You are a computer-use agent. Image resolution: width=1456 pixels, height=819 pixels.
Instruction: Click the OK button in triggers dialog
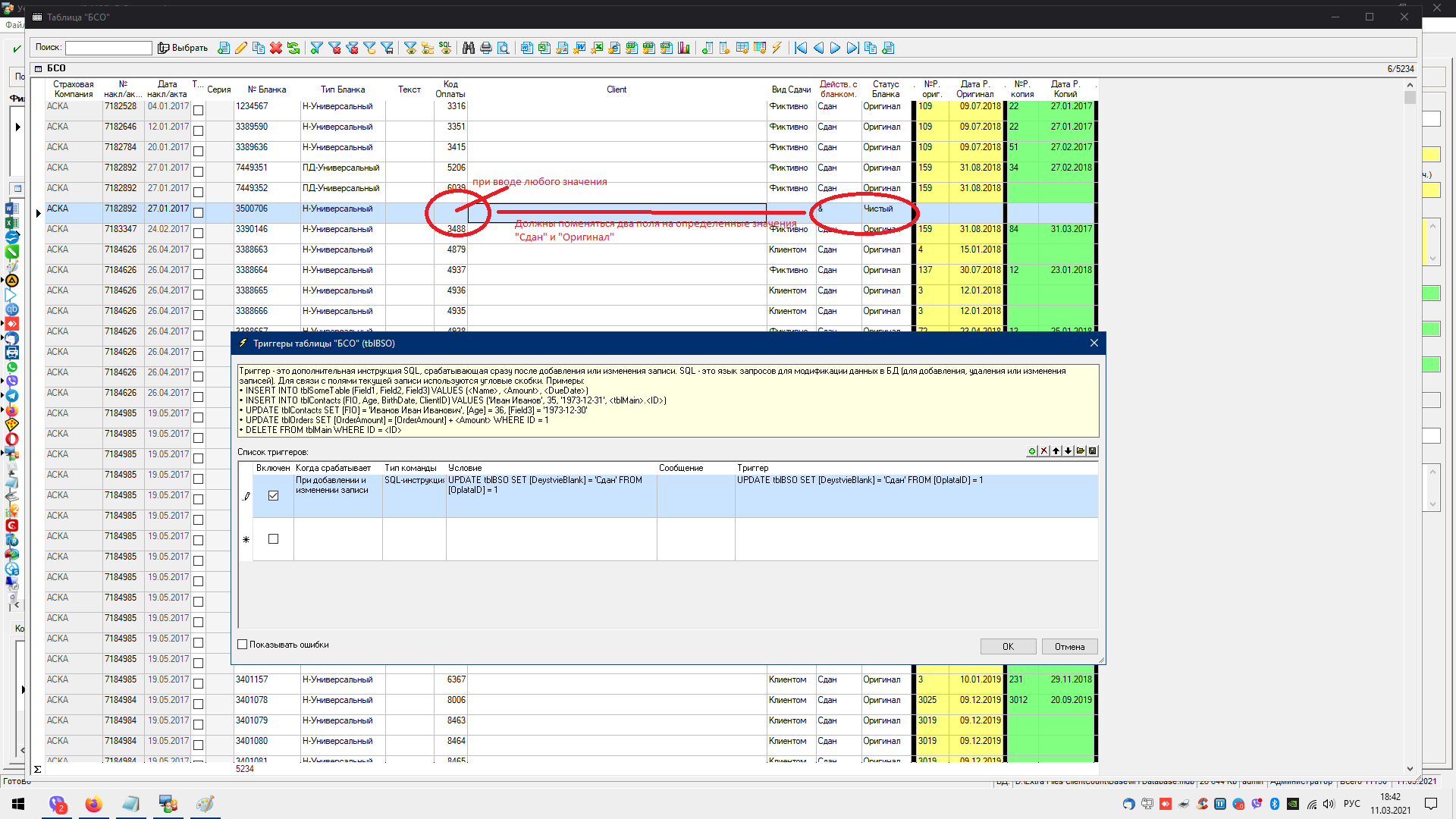click(x=1008, y=647)
